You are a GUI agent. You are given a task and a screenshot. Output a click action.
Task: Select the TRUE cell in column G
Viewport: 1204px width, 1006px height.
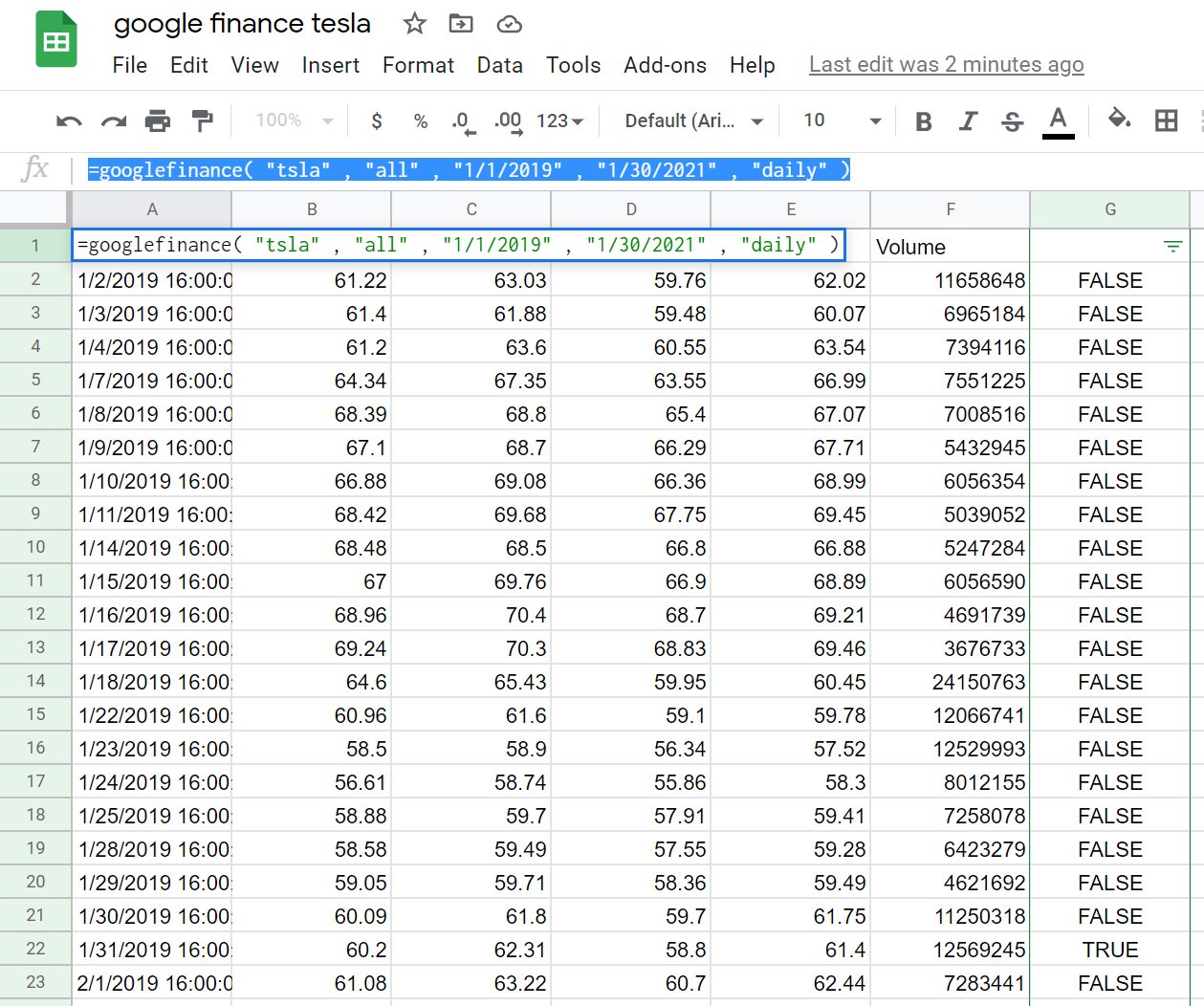tap(1110, 950)
